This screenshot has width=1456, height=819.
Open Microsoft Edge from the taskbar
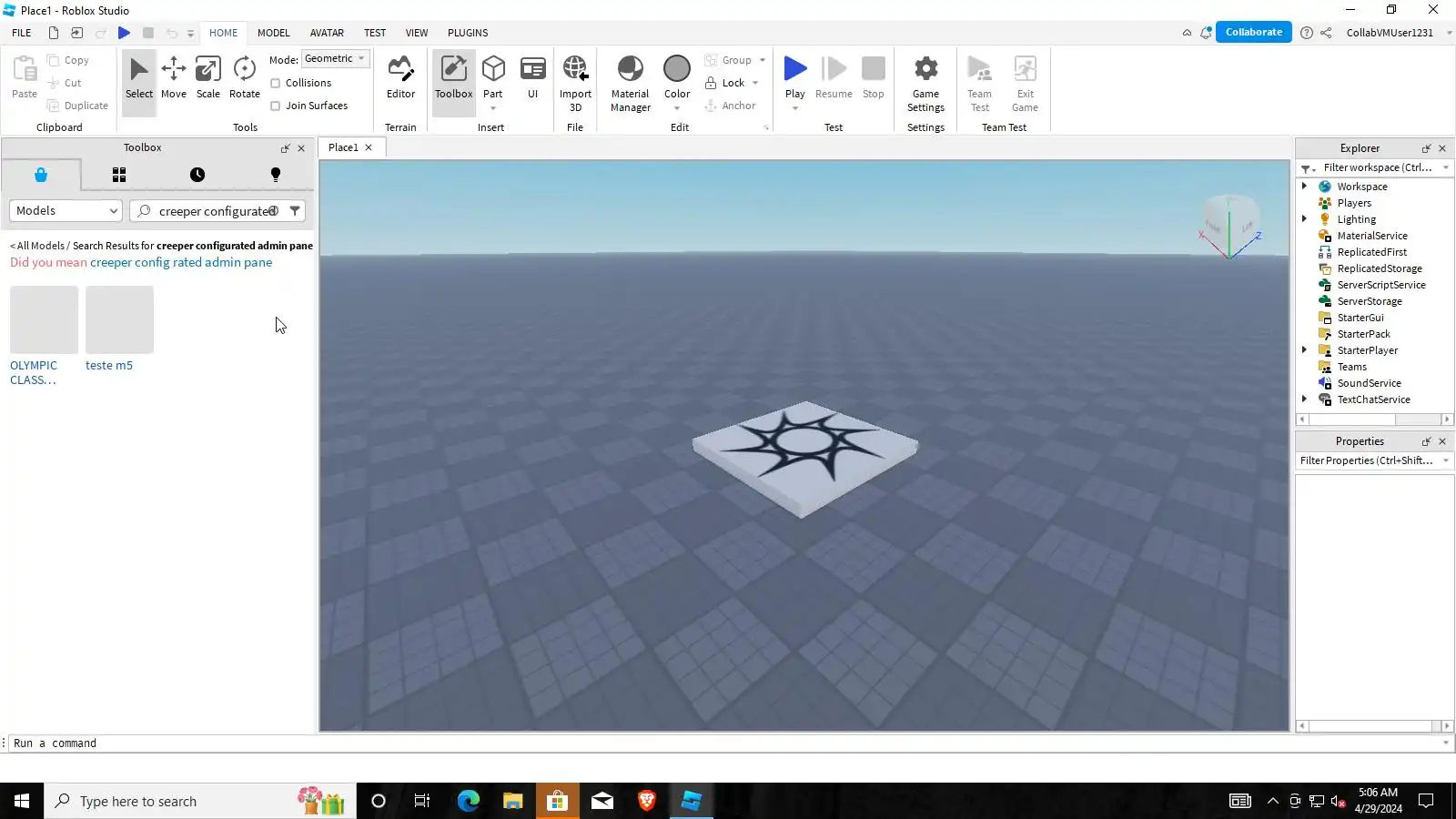pos(468,801)
